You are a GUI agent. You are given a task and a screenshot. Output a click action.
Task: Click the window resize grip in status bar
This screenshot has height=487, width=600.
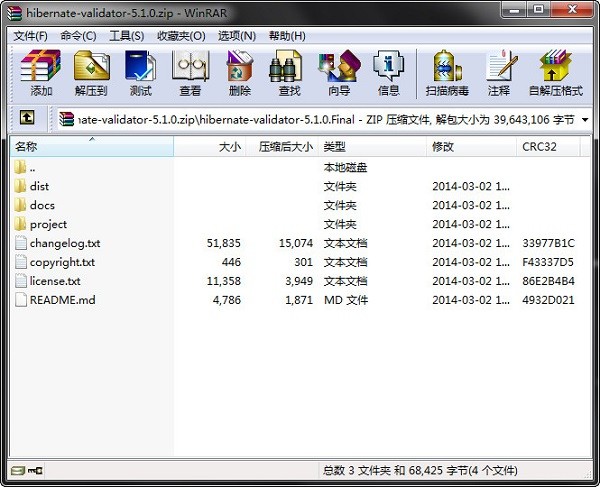coord(587,474)
